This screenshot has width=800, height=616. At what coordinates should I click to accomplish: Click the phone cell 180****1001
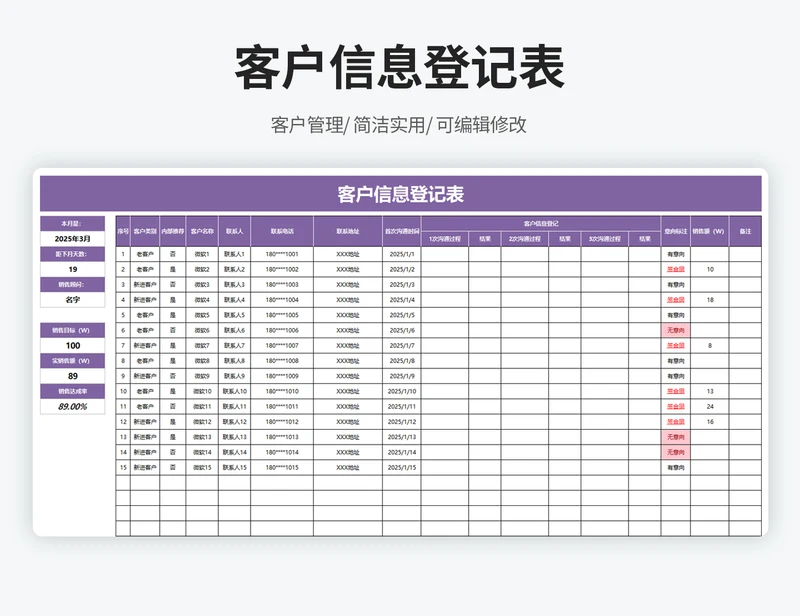(x=280, y=254)
